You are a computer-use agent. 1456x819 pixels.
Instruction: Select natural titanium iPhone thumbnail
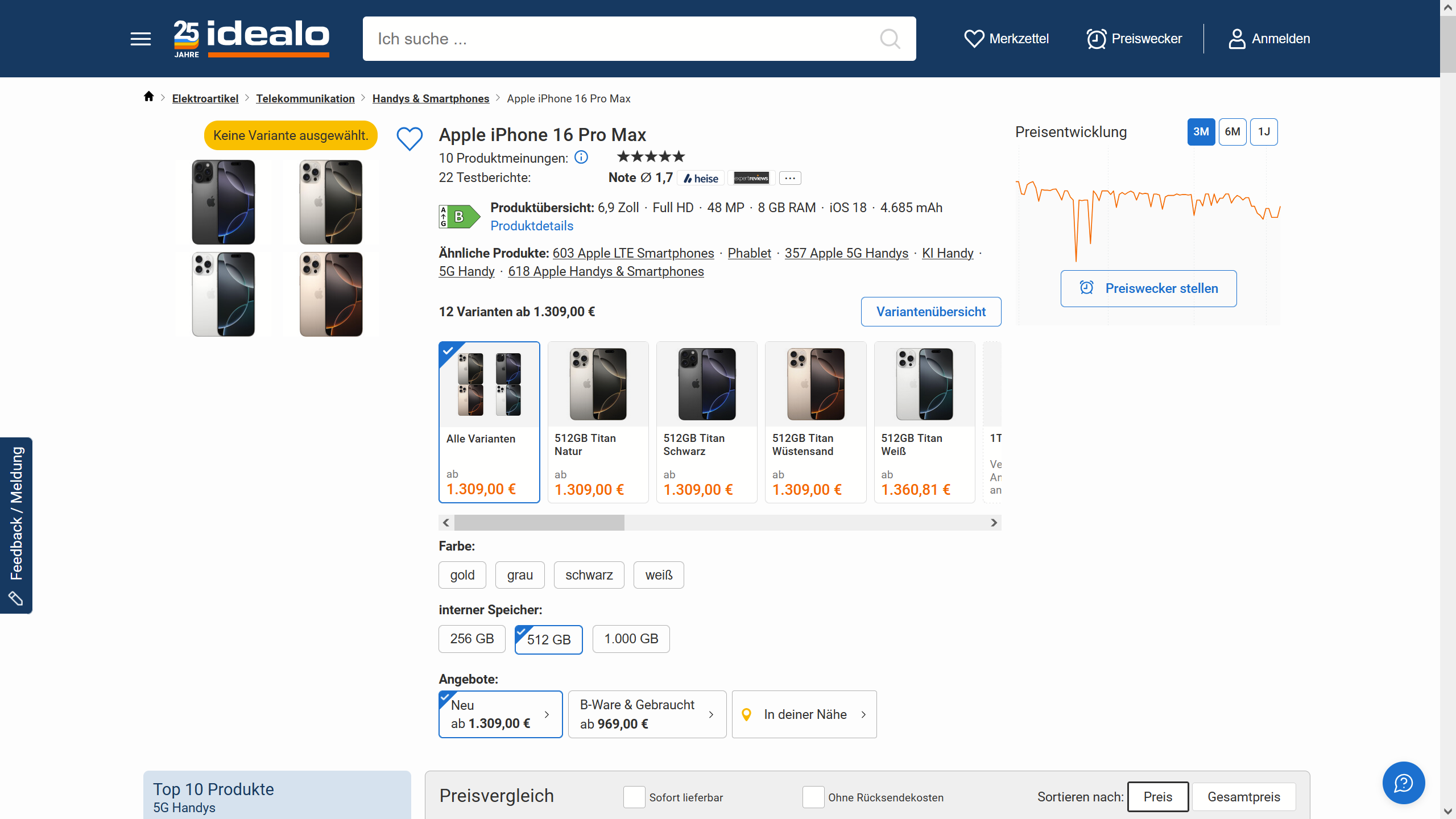click(x=331, y=202)
